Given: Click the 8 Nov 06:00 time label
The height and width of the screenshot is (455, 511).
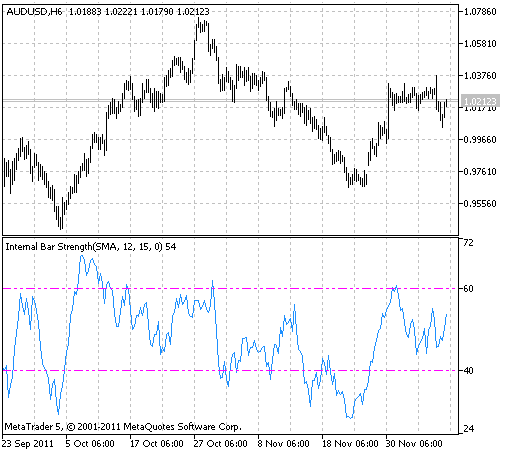Looking at the screenshot, I should tap(283, 444).
